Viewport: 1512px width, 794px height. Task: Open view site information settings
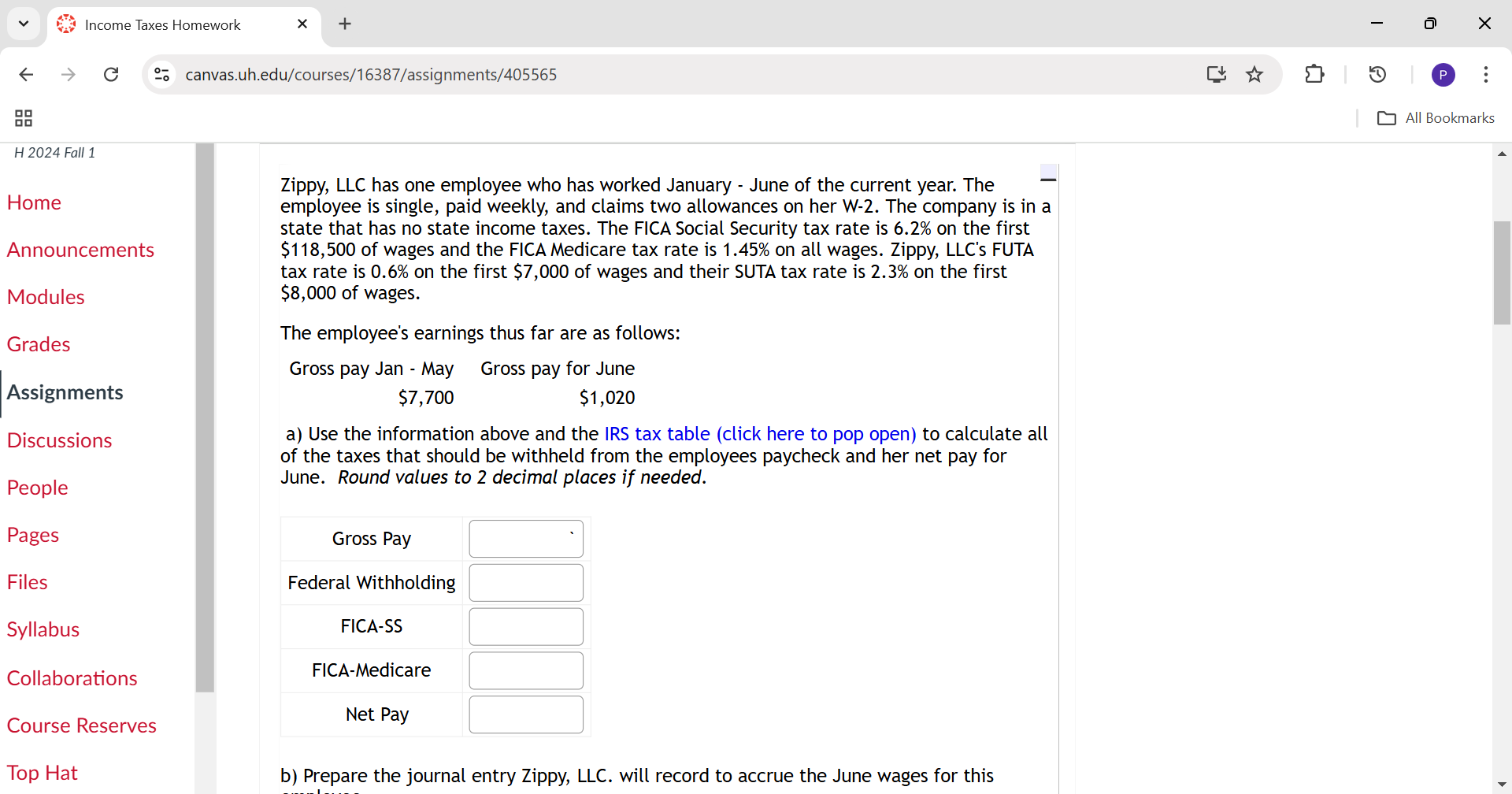point(161,74)
